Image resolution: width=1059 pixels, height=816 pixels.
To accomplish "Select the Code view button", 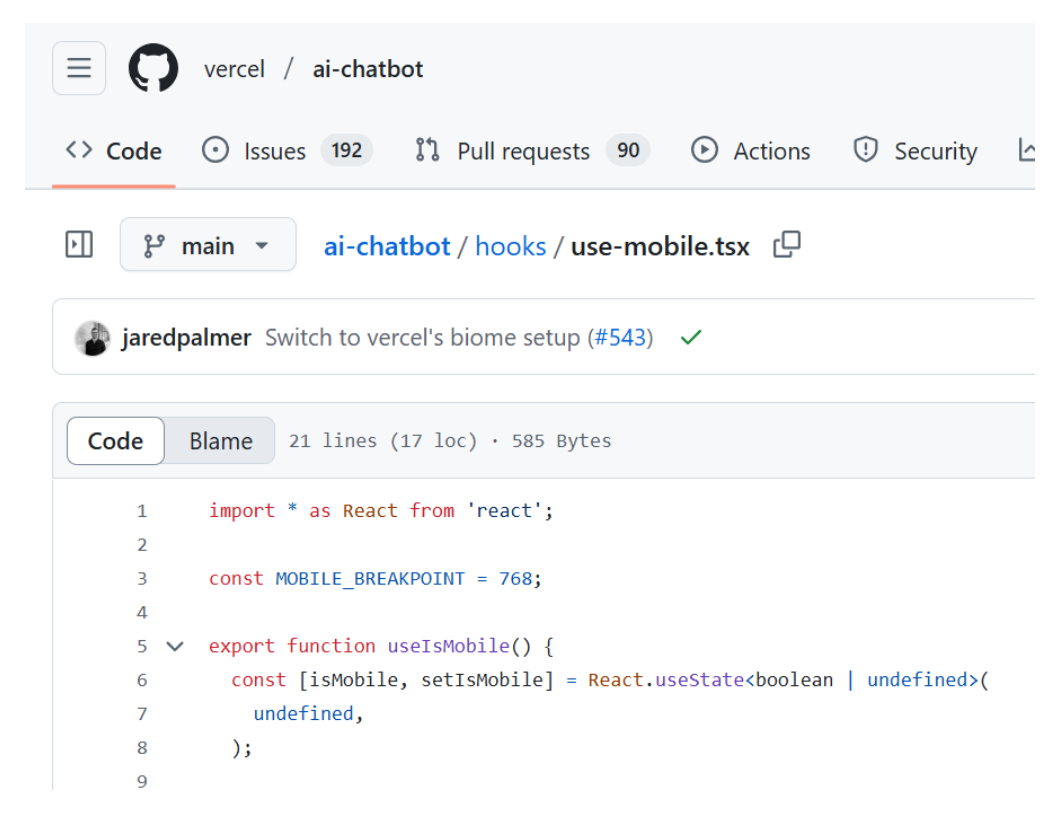I will pos(115,440).
